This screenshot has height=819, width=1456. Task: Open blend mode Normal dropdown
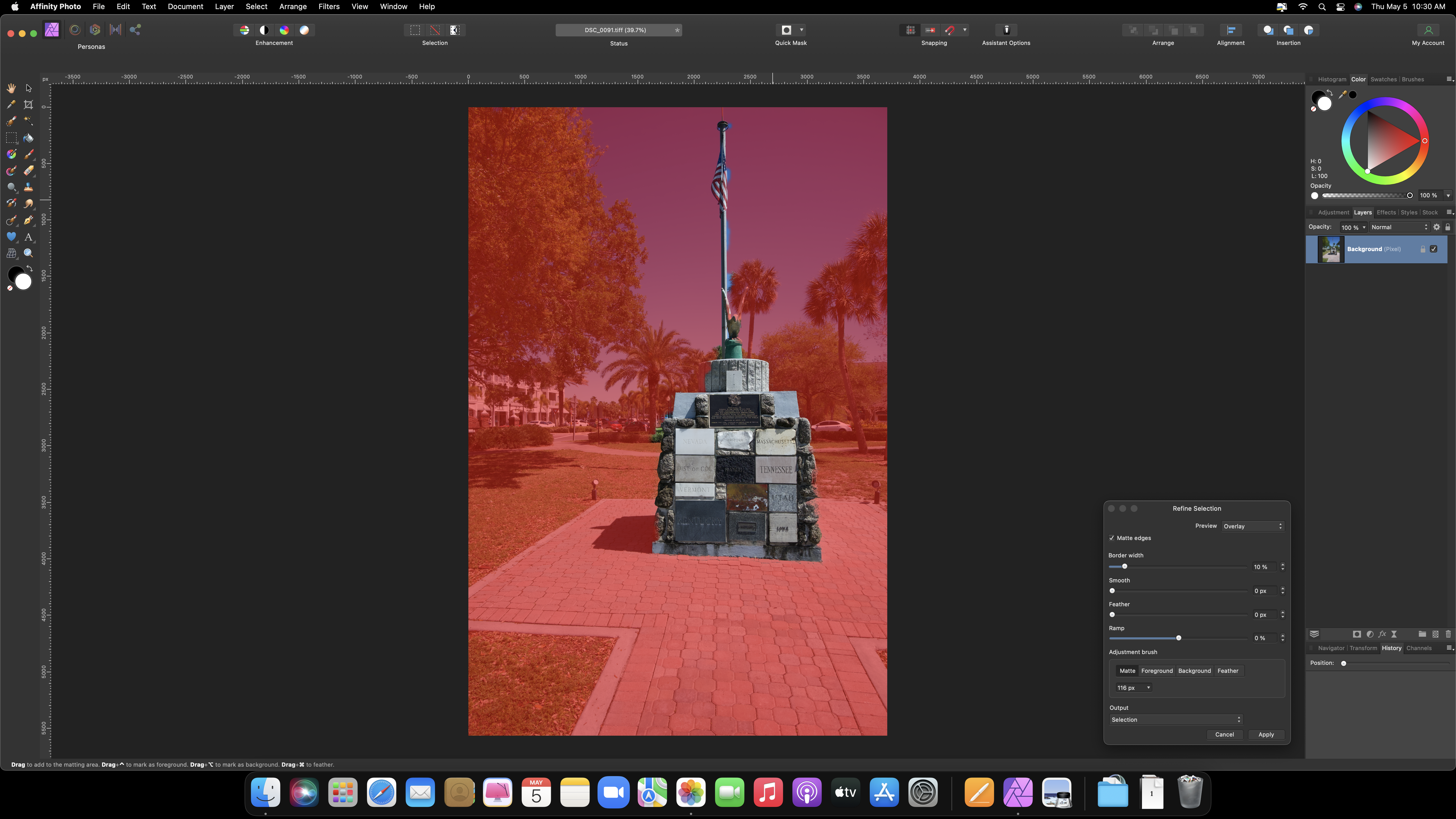1399,227
